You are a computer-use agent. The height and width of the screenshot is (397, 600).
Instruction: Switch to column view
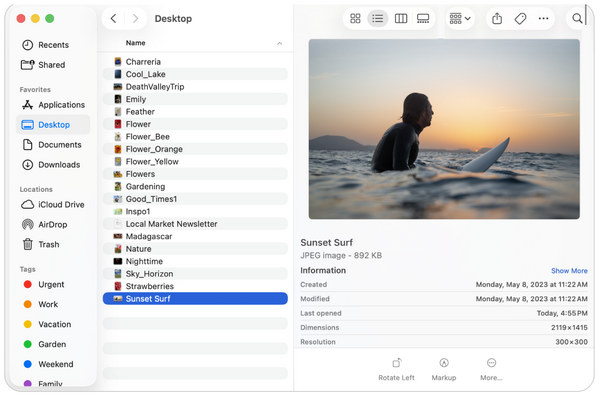[x=401, y=18]
